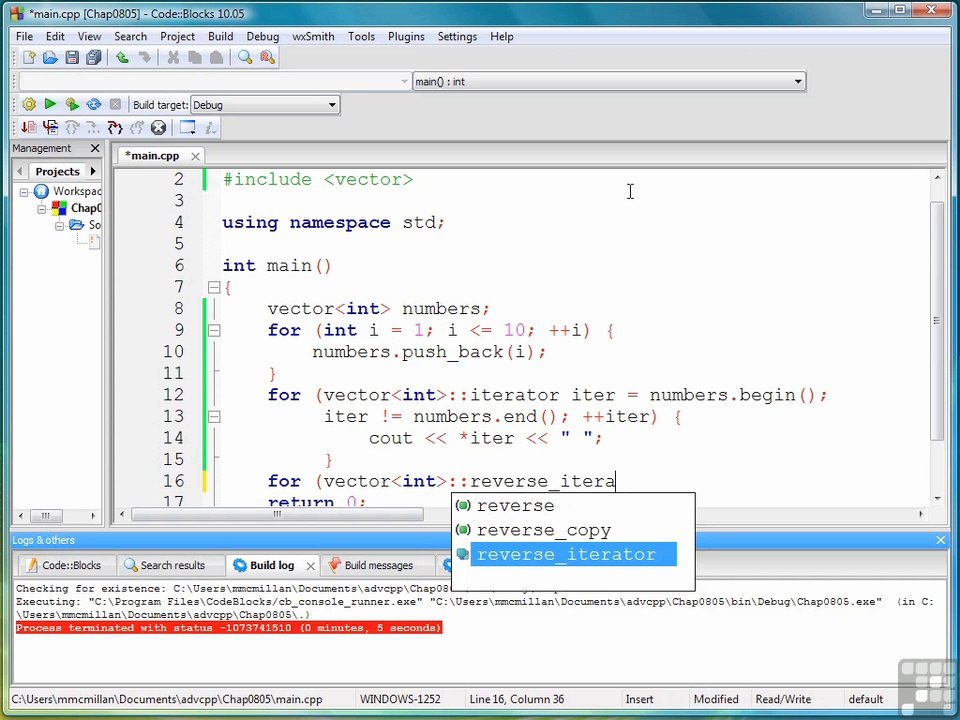The height and width of the screenshot is (720, 960).
Task: Open the Search menu
Action: [130, 37]
